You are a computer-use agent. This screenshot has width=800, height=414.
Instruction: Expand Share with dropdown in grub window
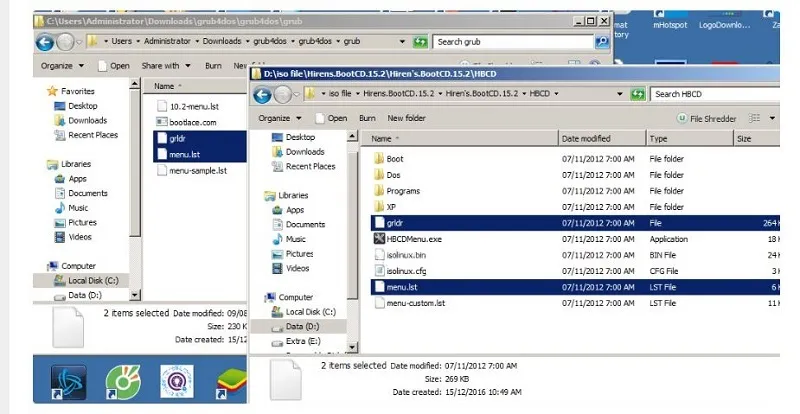[x=165, y=66]
